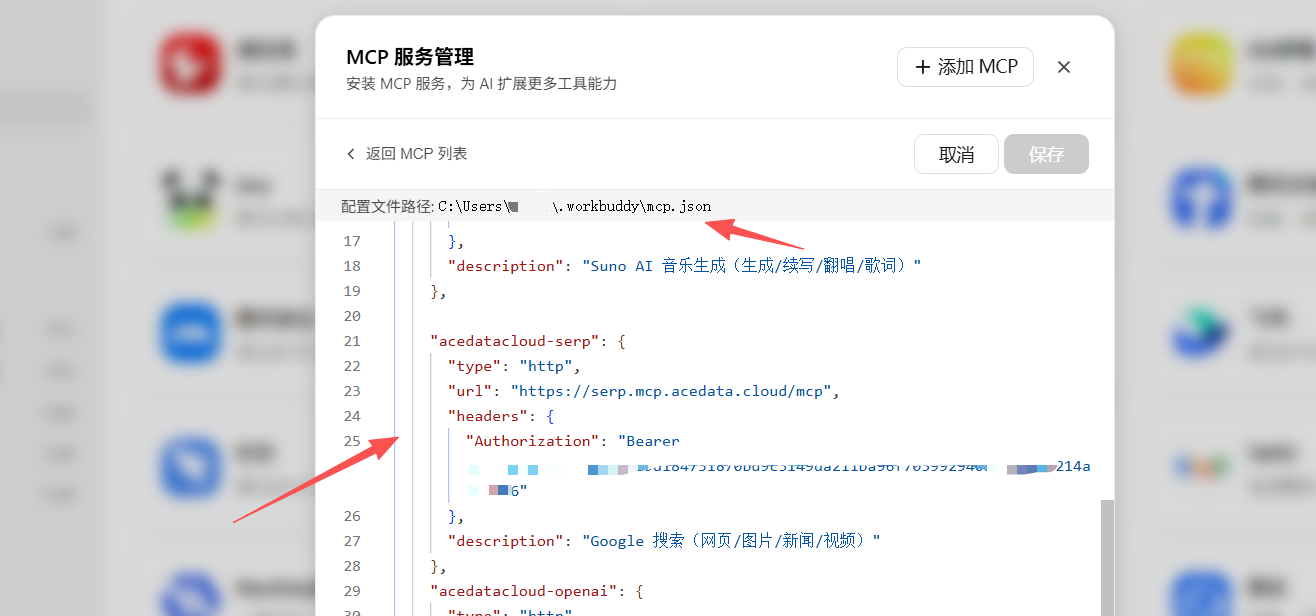This screenshot has height=616, width=1316.
Task: Click the "Authorization" key on line 25
Action: [533, 441]
